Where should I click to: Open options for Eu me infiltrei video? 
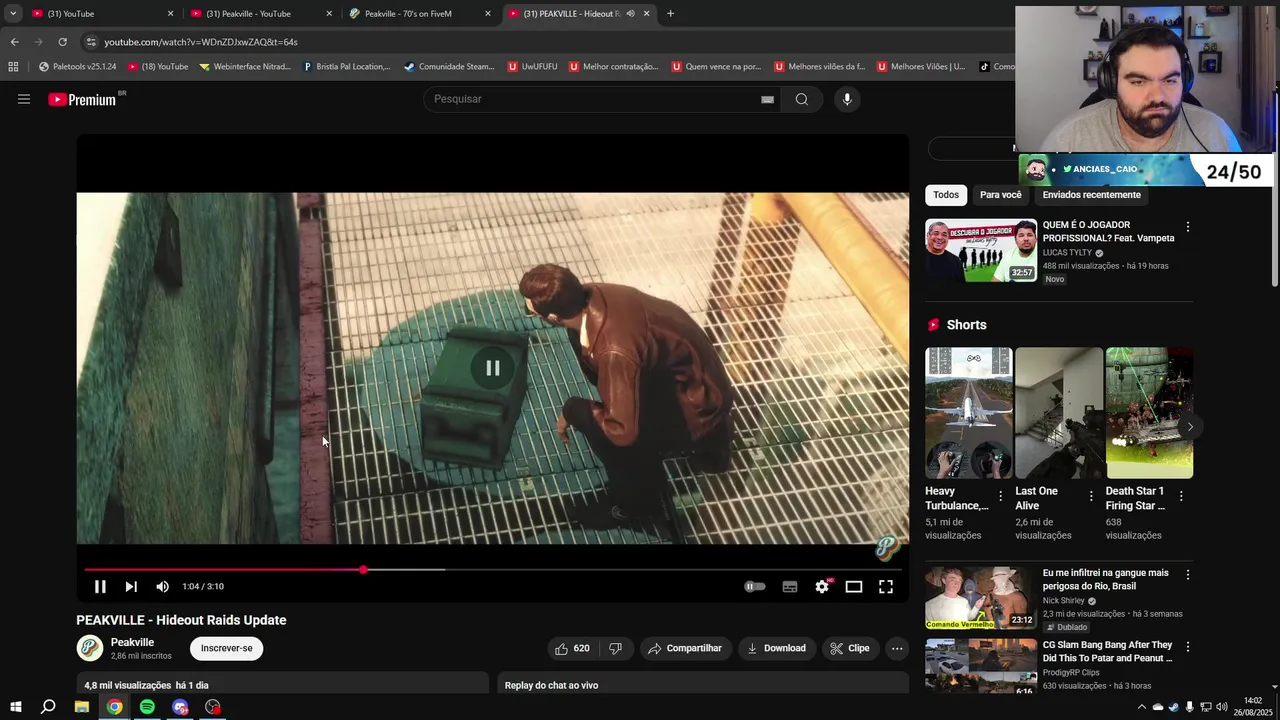tap(1188, 575)
